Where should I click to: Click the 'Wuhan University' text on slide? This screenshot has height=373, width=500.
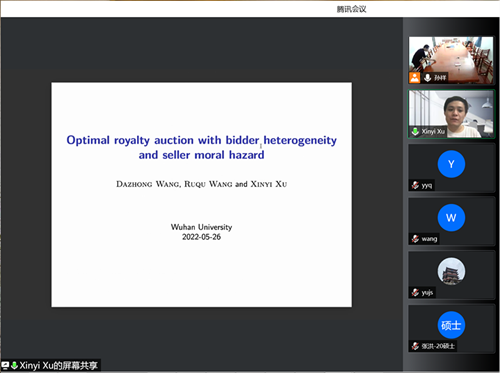(201, 227)
